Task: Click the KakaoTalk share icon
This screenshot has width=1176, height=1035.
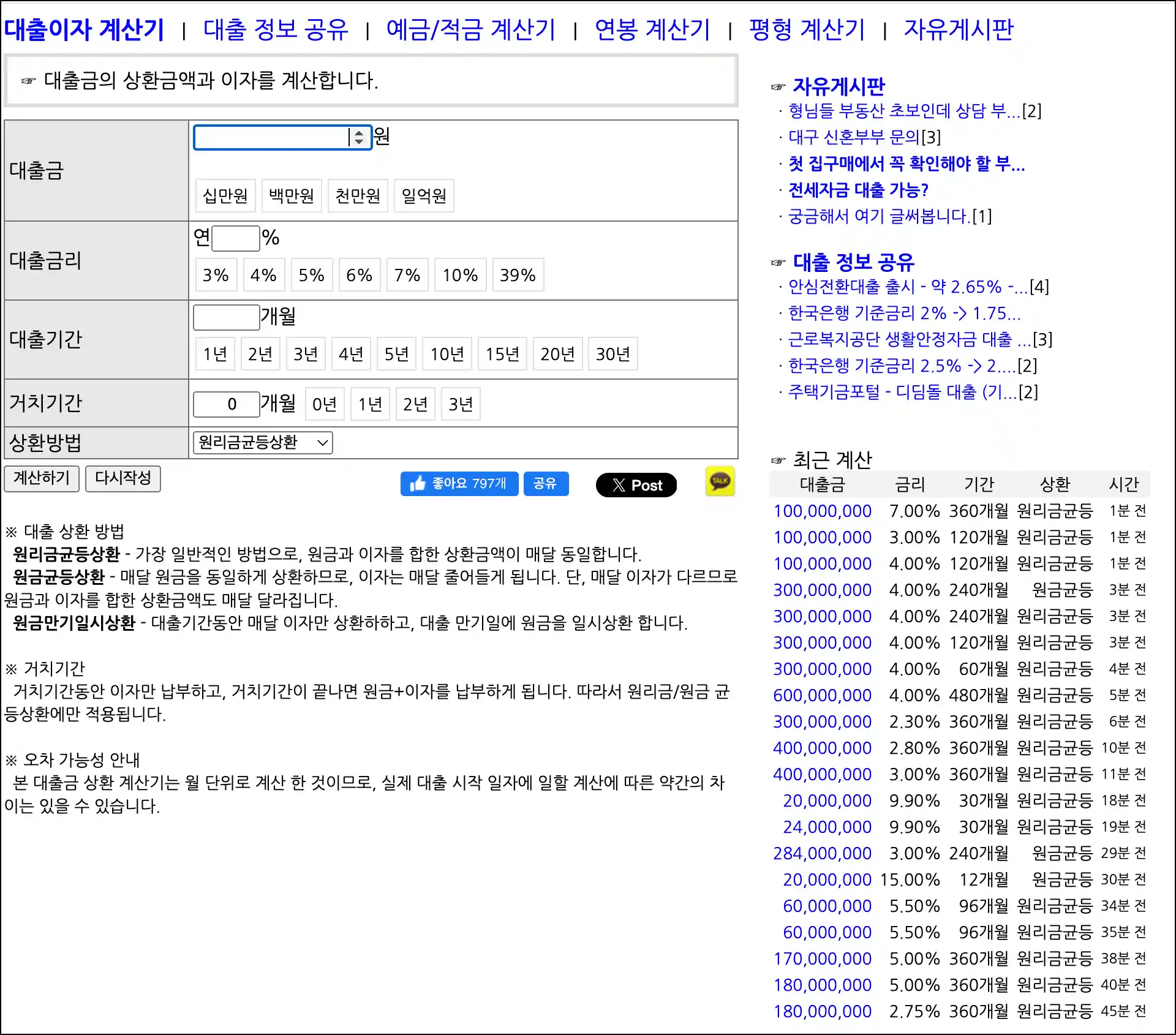Action: tap(720, 481)
